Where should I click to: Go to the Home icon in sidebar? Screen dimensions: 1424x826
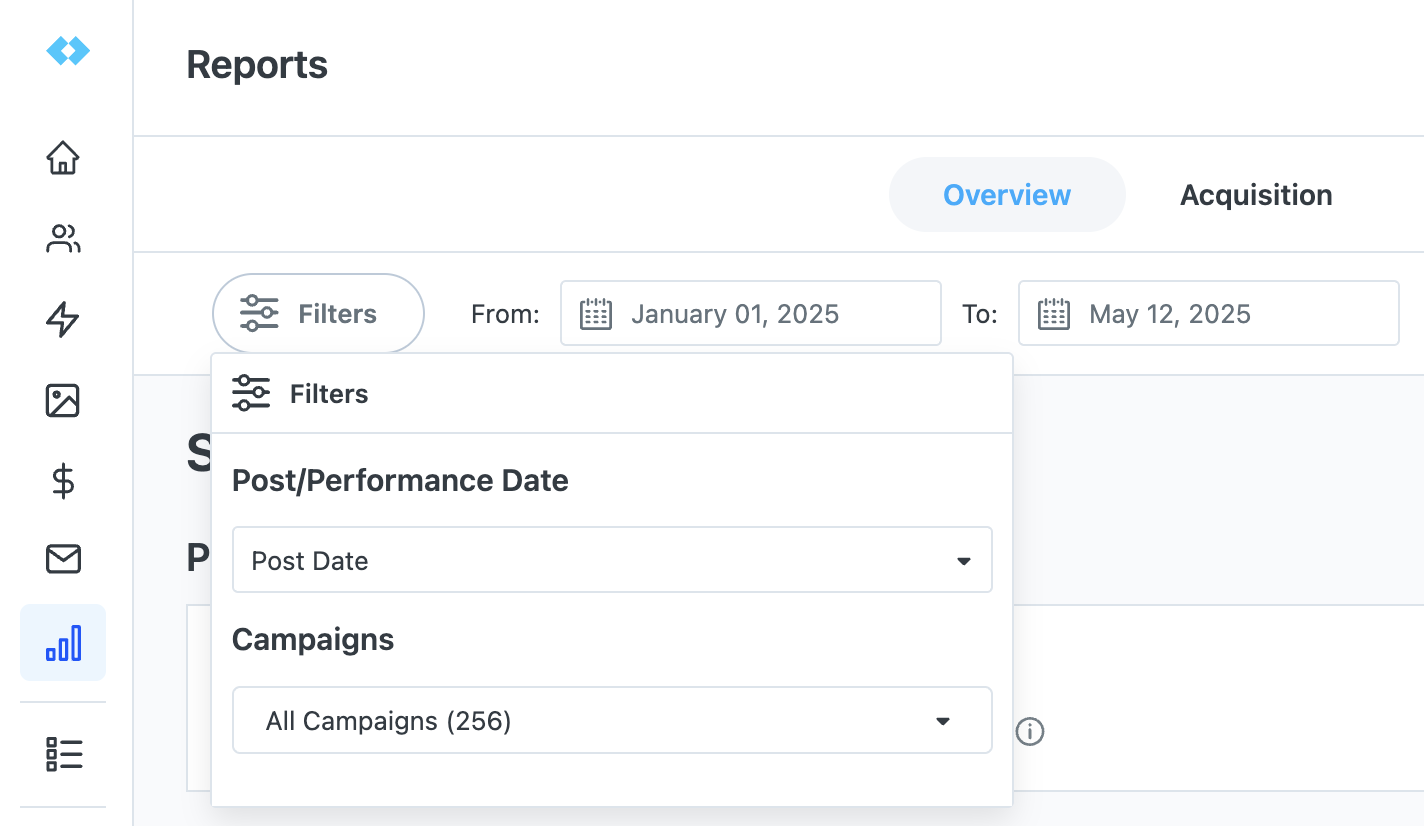point(63,158)
